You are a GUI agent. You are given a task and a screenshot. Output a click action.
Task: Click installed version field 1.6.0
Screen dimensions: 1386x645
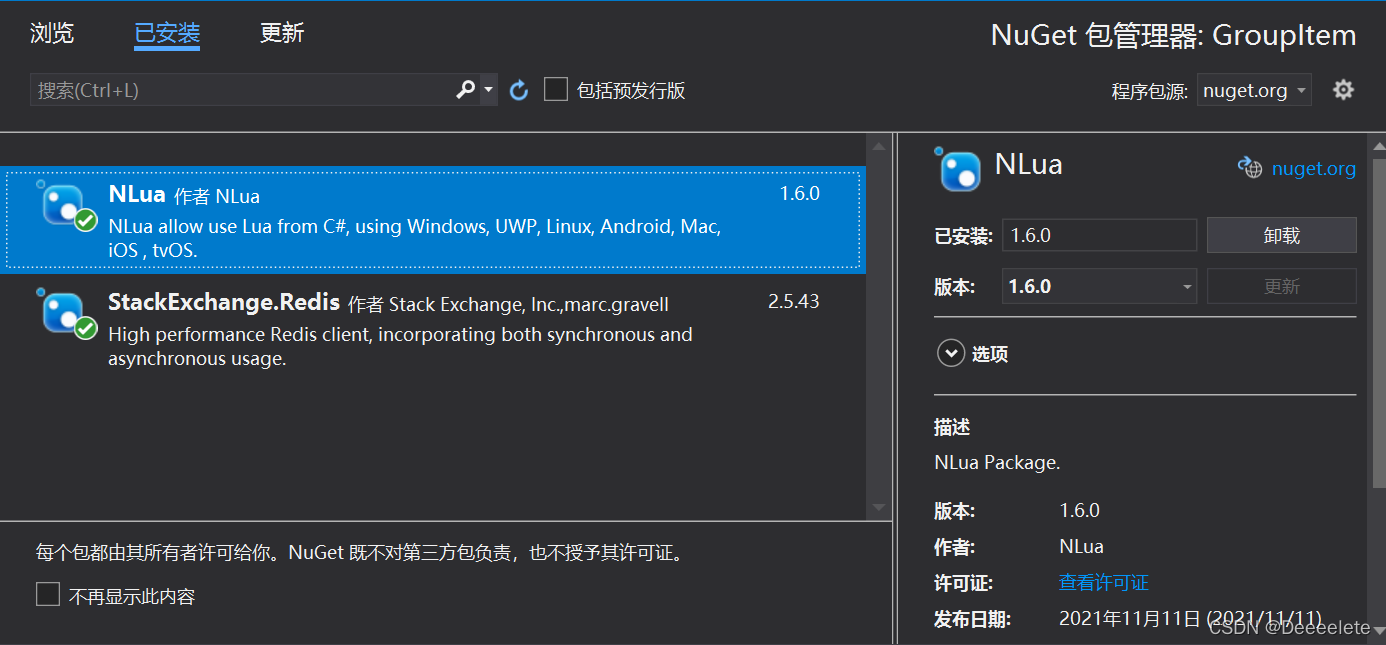click(x=1100, y=235)
